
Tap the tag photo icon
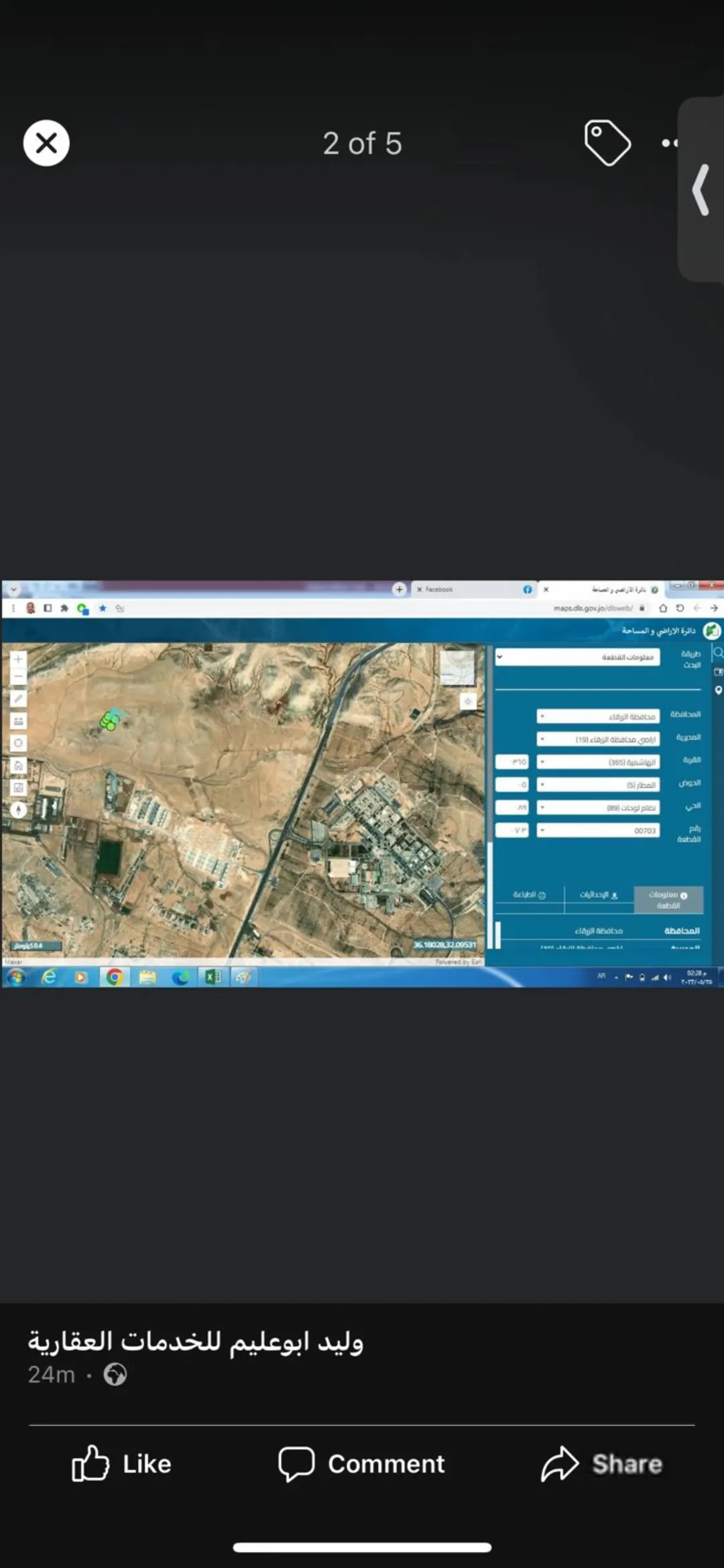coord(607,143)
